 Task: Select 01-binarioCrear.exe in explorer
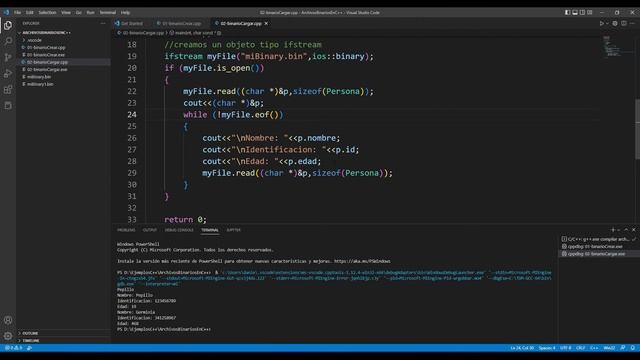[x=63, y=55]
